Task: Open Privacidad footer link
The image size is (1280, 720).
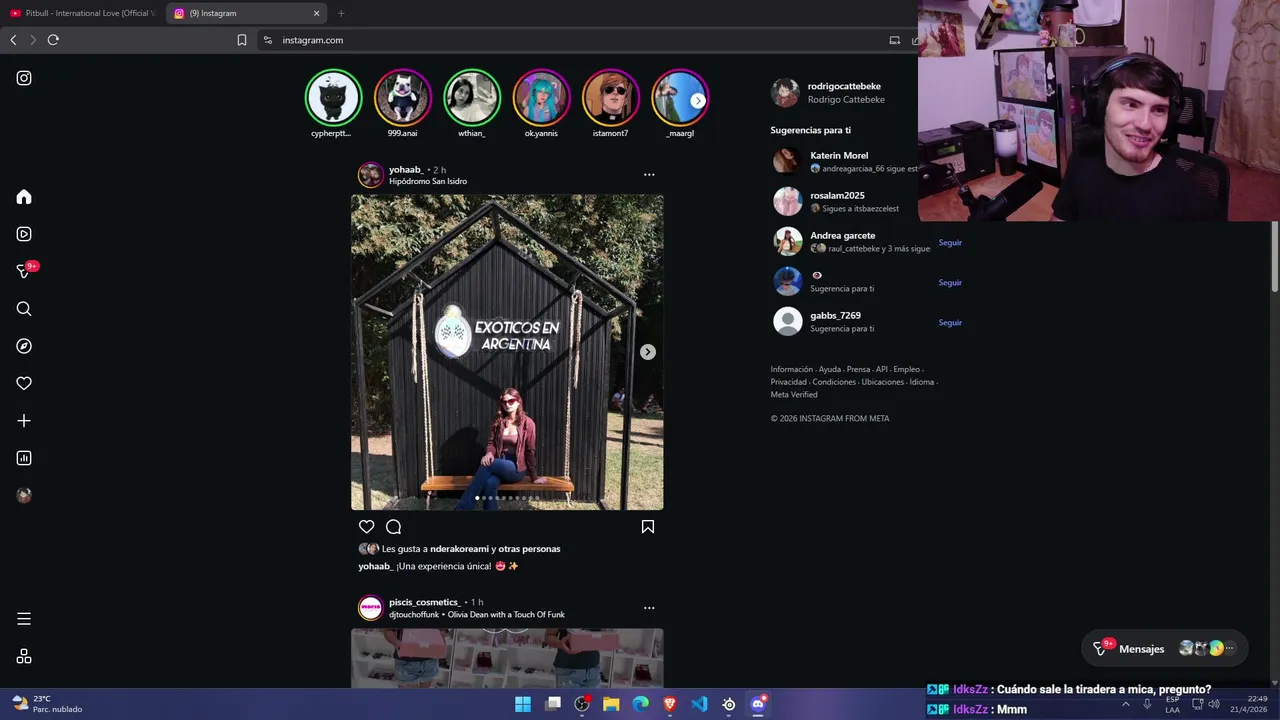Action: (788, 382)
